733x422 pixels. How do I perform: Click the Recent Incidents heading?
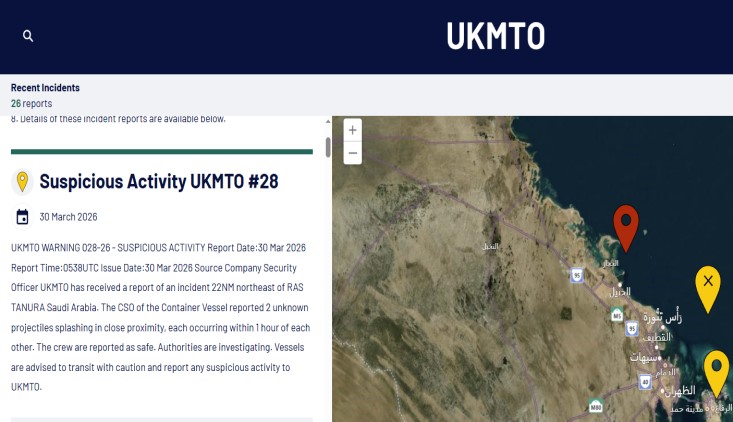click(x=45, y=88)
